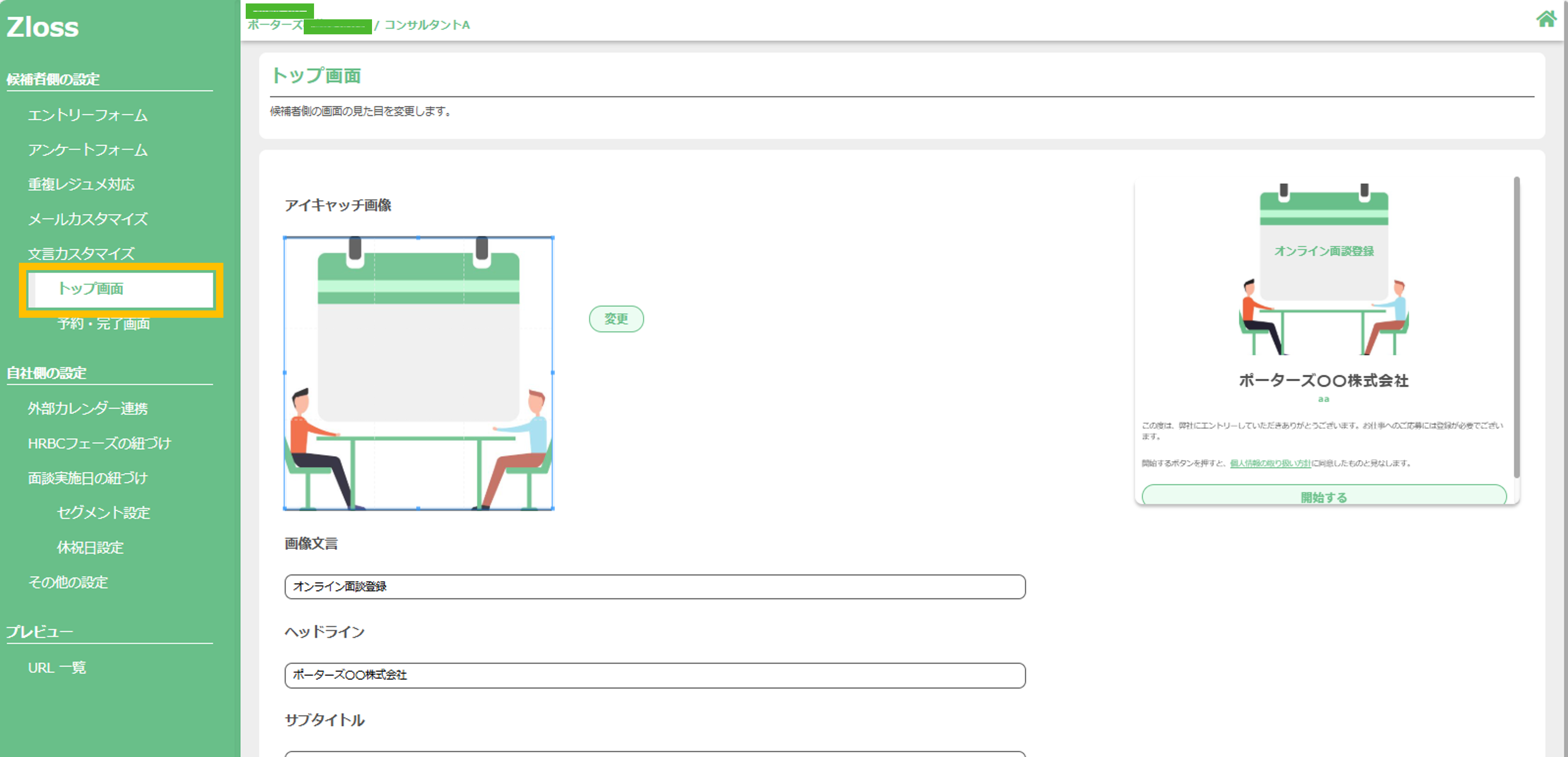The width and height of the screenshot is (1568, 757).
Task: Expand 文言カスタマイズ section
Action: (81, 253)
